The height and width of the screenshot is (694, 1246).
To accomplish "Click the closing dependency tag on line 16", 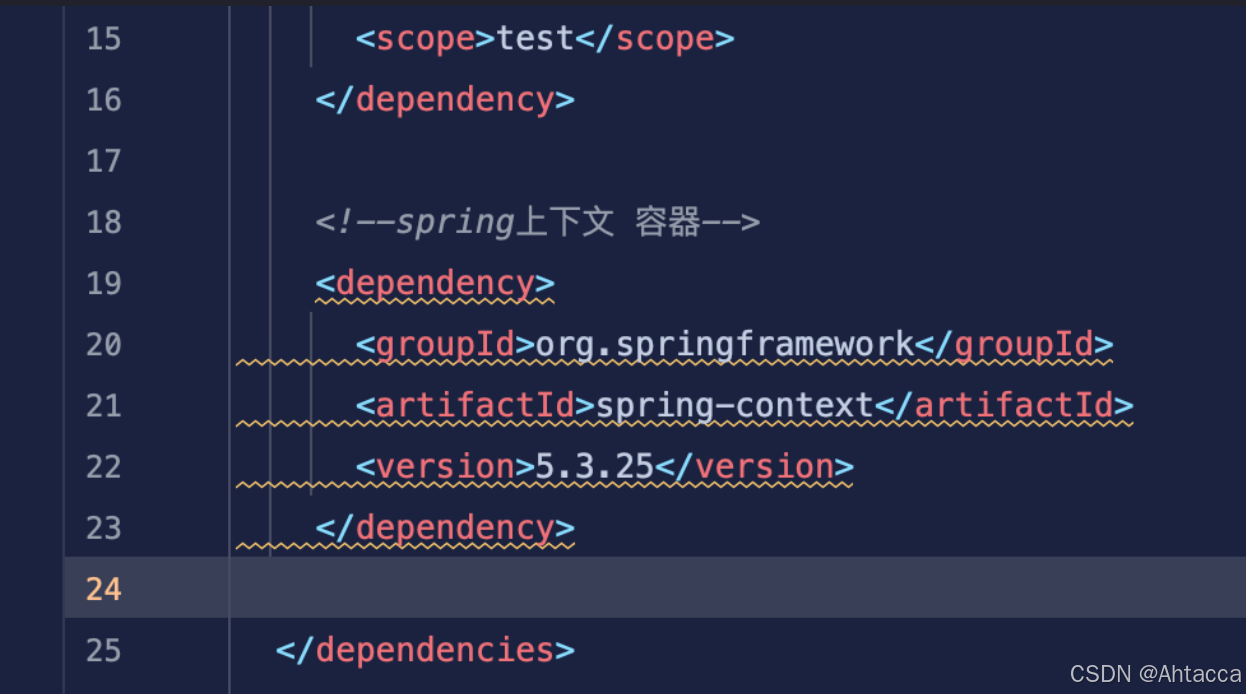I will pyautogui.click(x=445, y=100).
